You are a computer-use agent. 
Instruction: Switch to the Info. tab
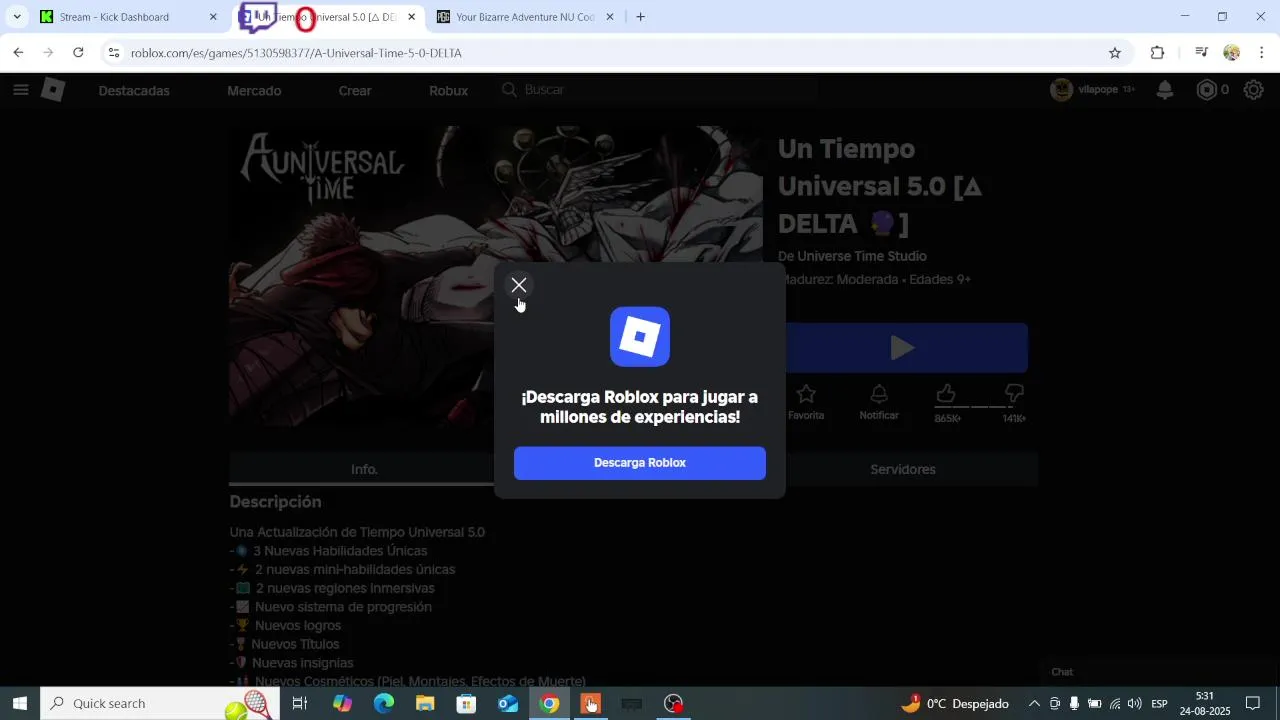[364, 469]
